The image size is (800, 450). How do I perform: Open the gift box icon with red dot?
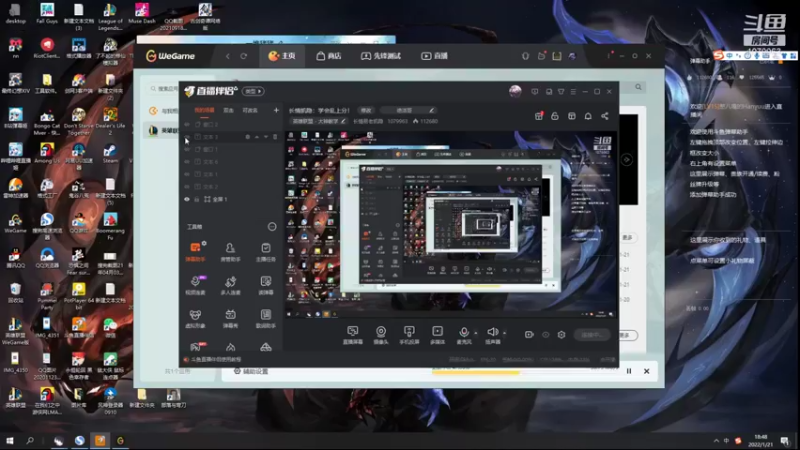click(x=539, y=116)
